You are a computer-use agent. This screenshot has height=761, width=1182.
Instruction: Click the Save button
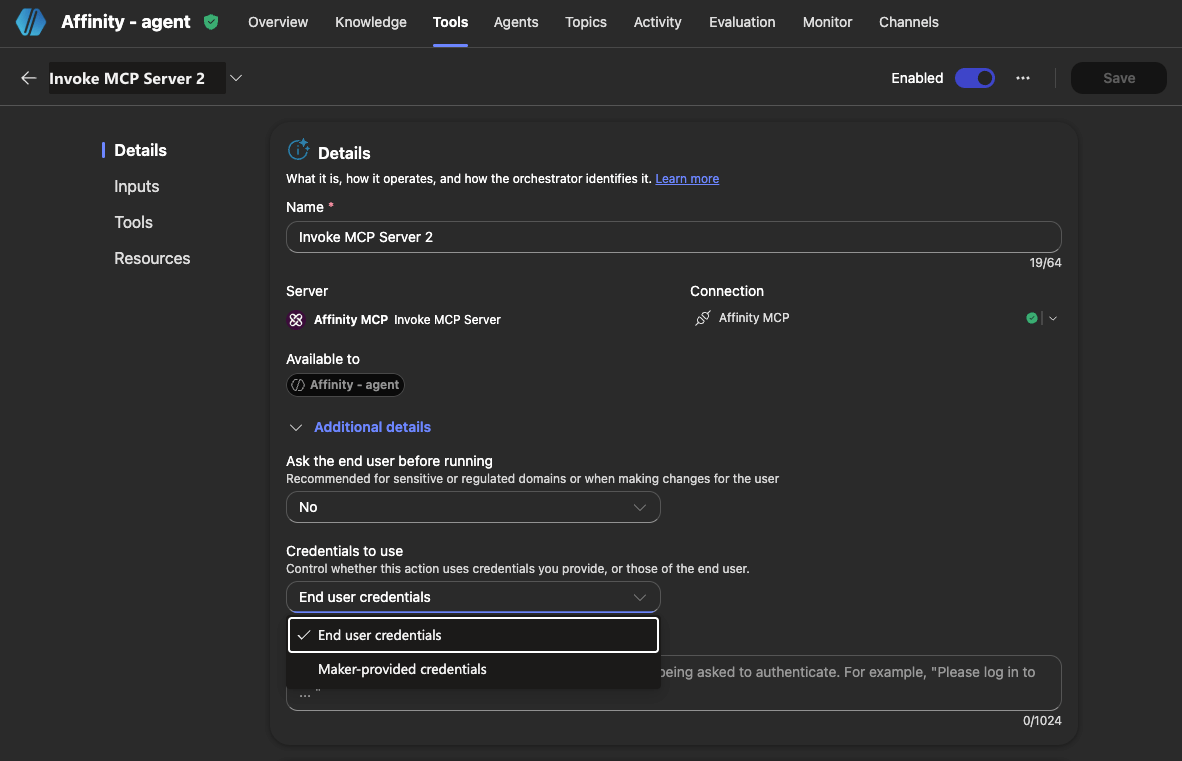[x=1119, y=78]
